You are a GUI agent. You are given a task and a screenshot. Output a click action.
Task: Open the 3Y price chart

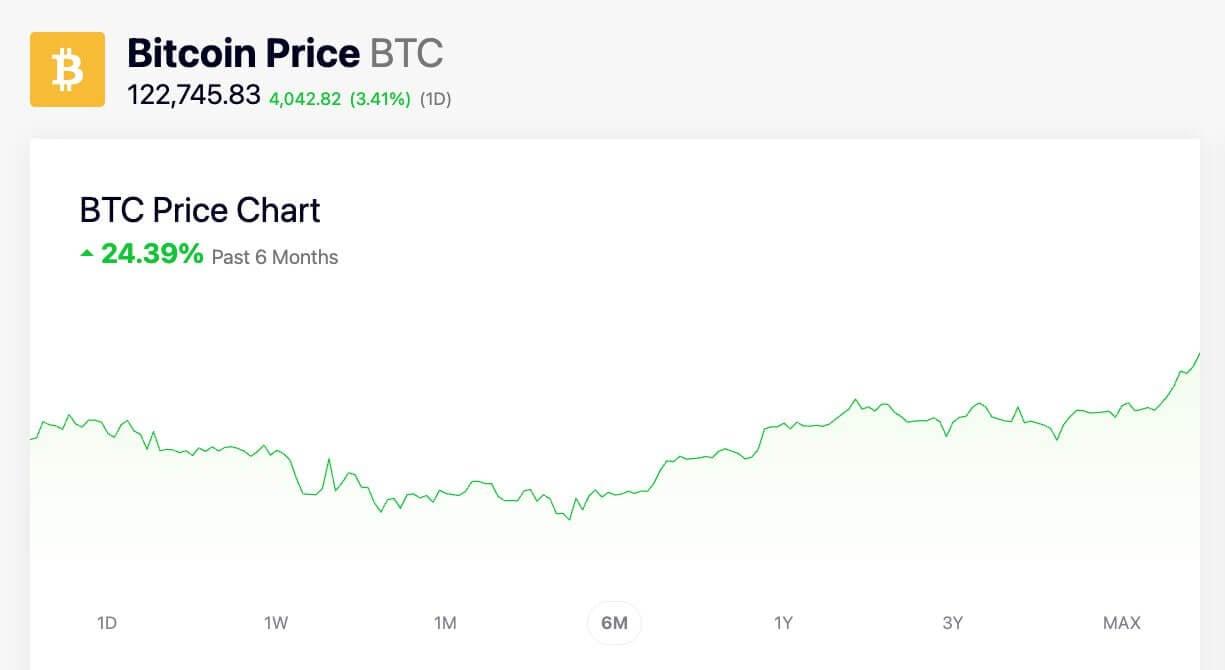click(x=953, y=622)
